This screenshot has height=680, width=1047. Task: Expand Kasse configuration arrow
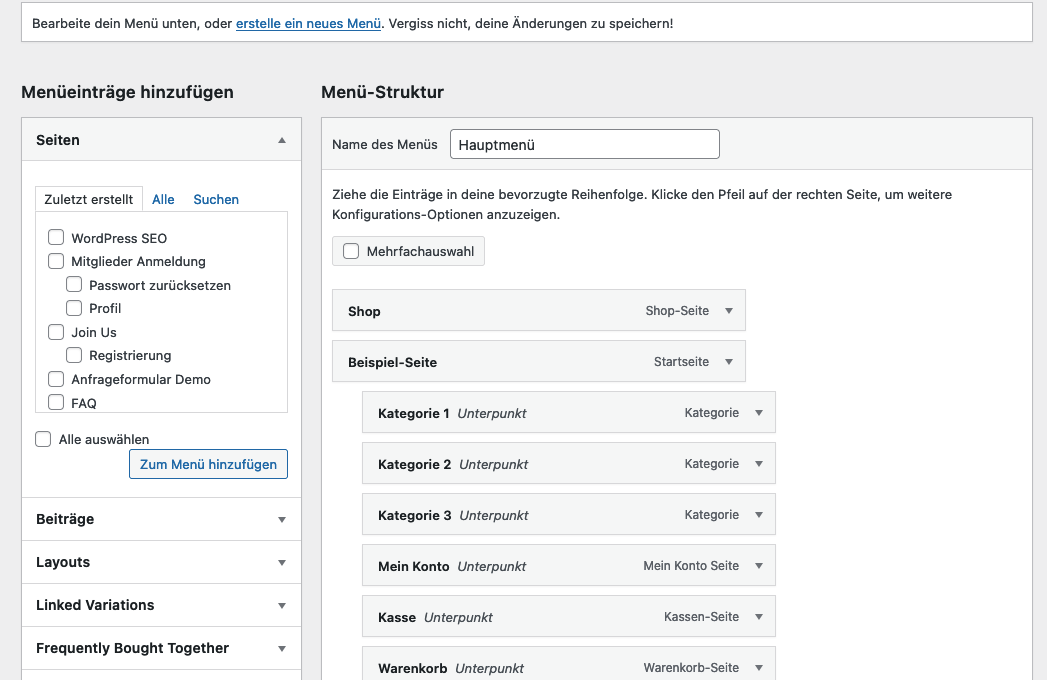pyautogui.click(x=759, y=616)
